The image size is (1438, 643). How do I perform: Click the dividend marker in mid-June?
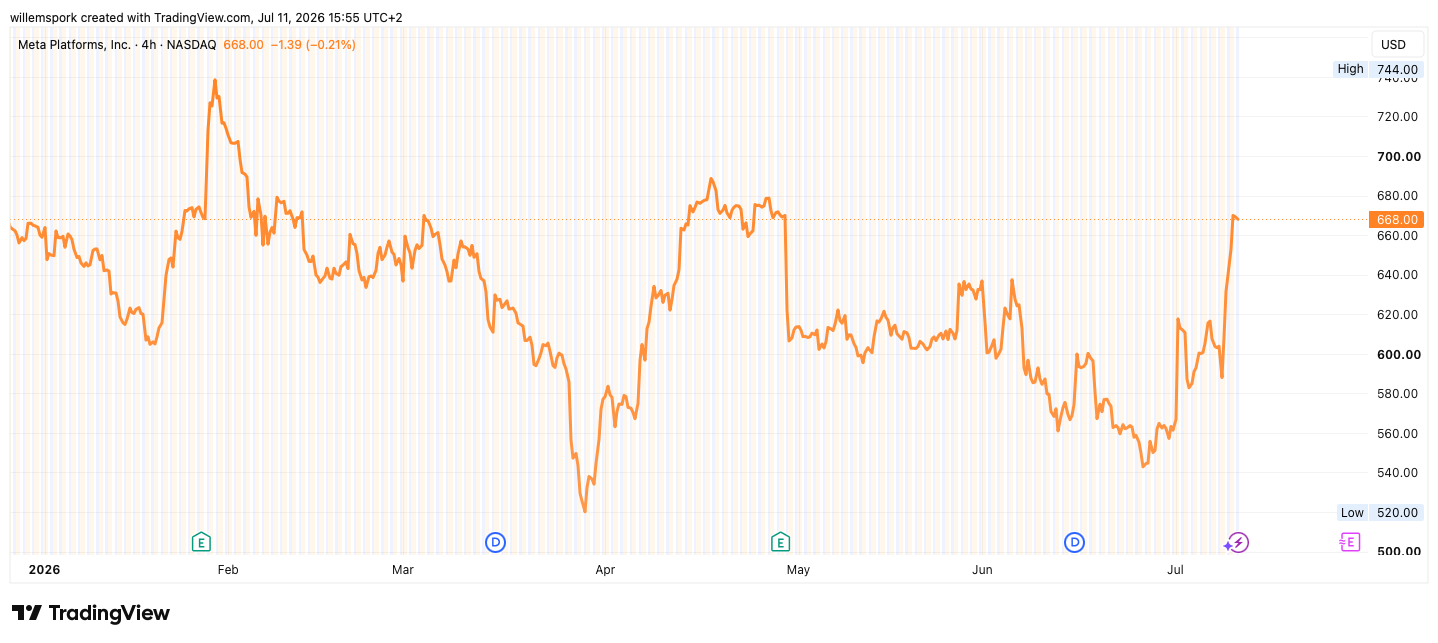click(1075, 542)
